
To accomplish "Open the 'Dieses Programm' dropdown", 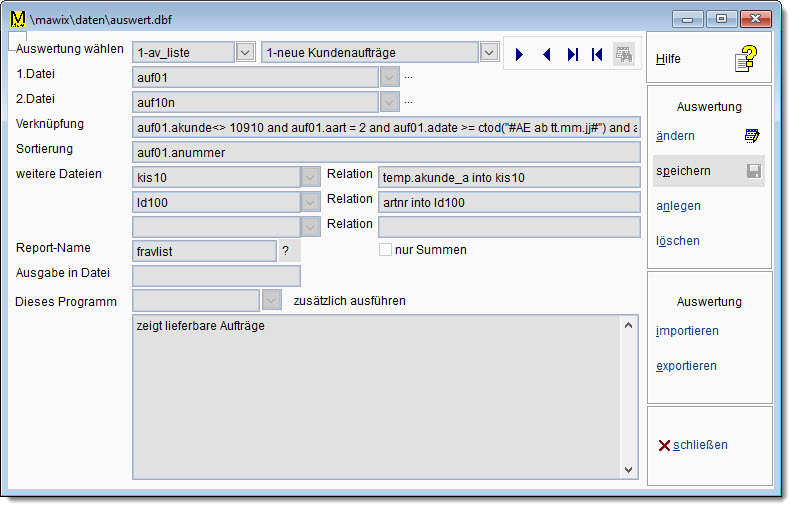I will (271, 300).
